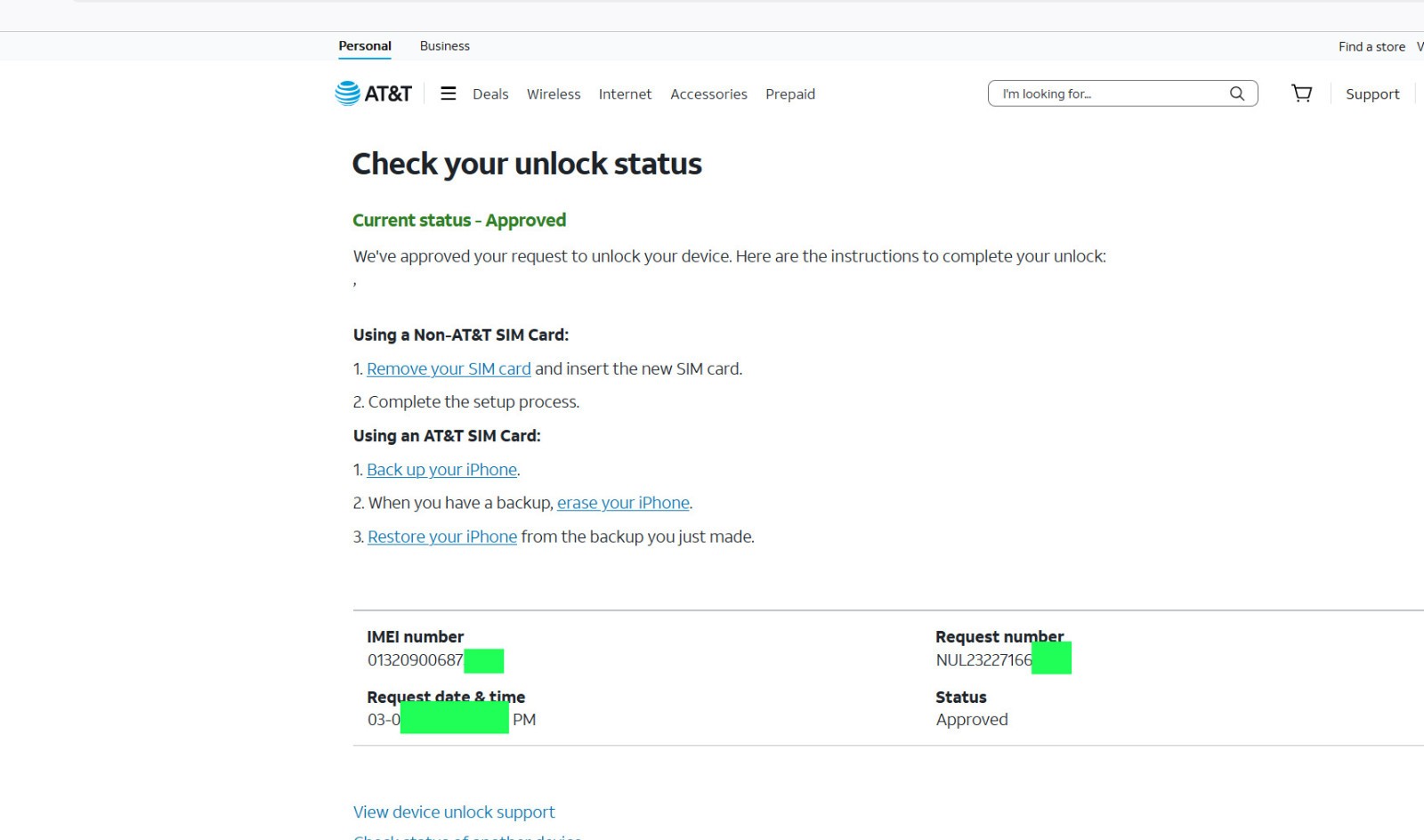
Task: Open the Restore your iPhone link
Action: tap(442, 537)
